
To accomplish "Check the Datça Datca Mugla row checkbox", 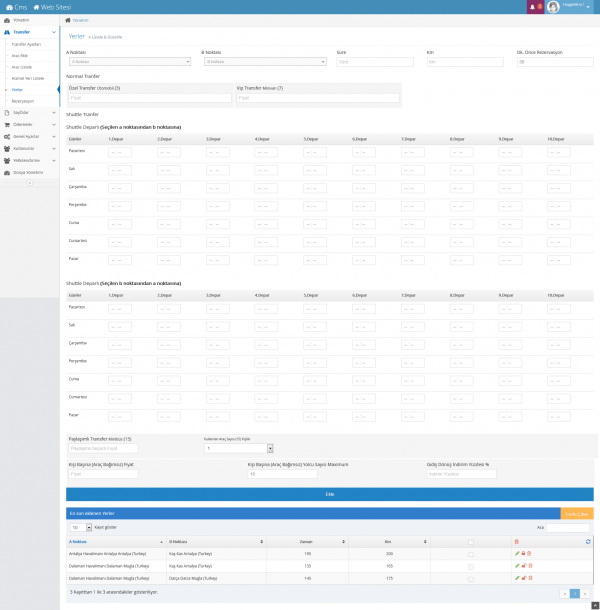I will click(x=471, y=577).
